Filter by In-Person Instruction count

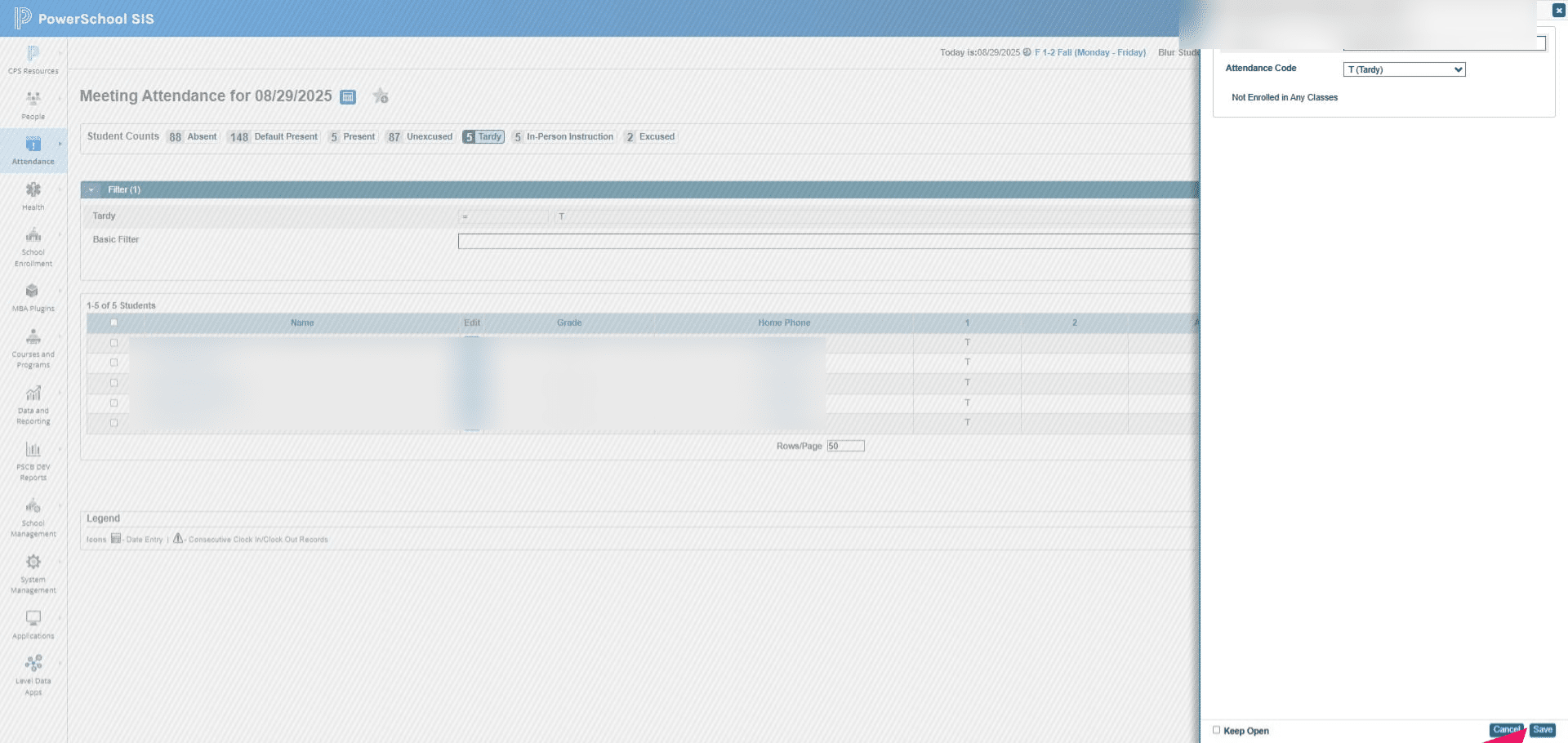[x=563, y=137]
